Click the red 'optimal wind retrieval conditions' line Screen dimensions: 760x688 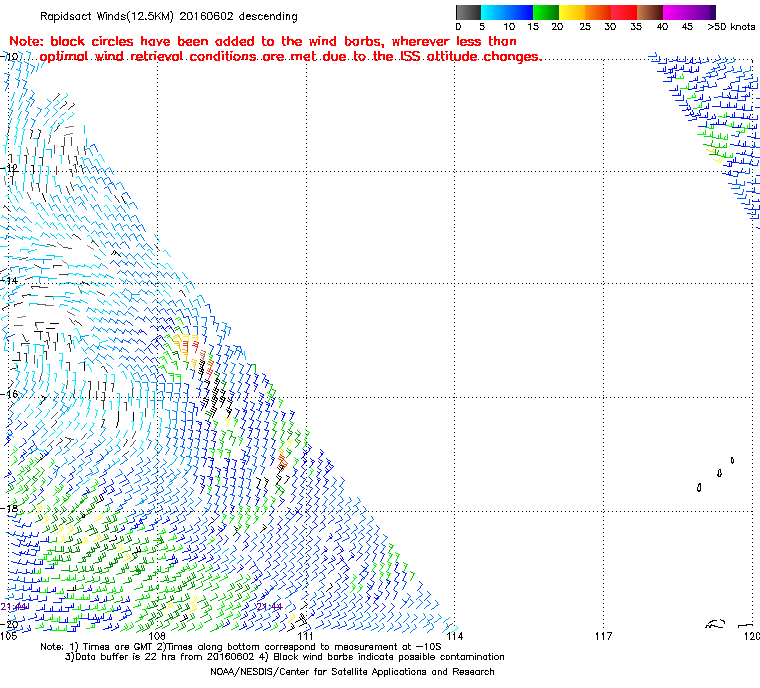(290, 57)
